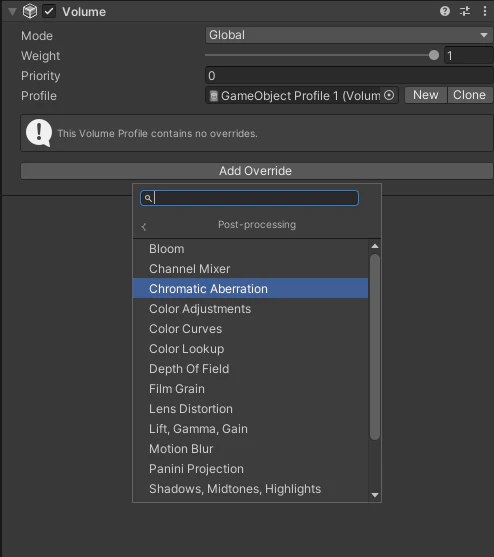Screen dimensions: 494x557
Task: Click the Weight property label
Action: (x=40, y=56)
